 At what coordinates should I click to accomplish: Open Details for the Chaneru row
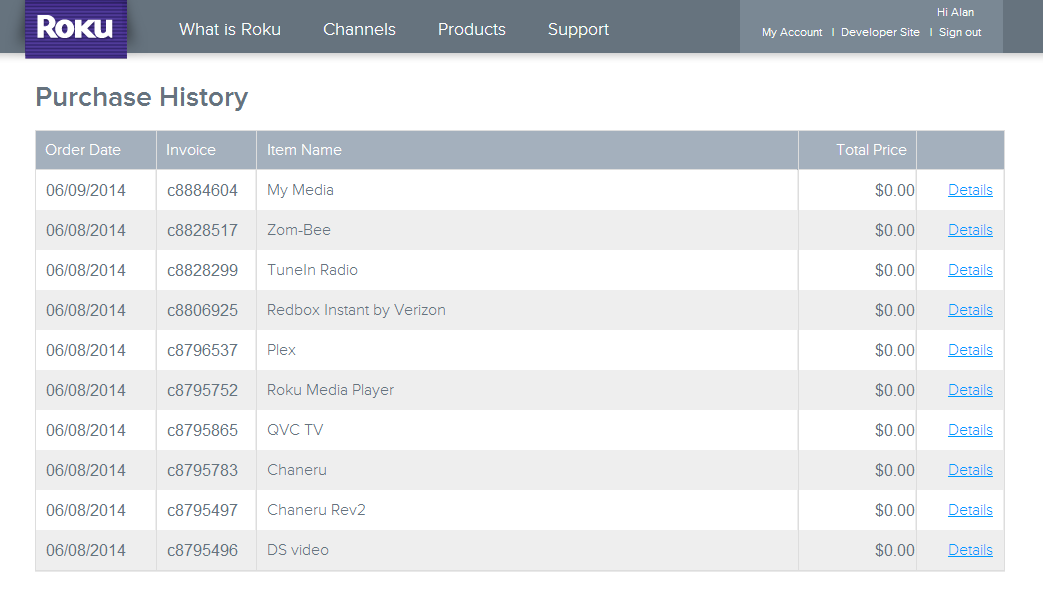click(x=970, y=470)
